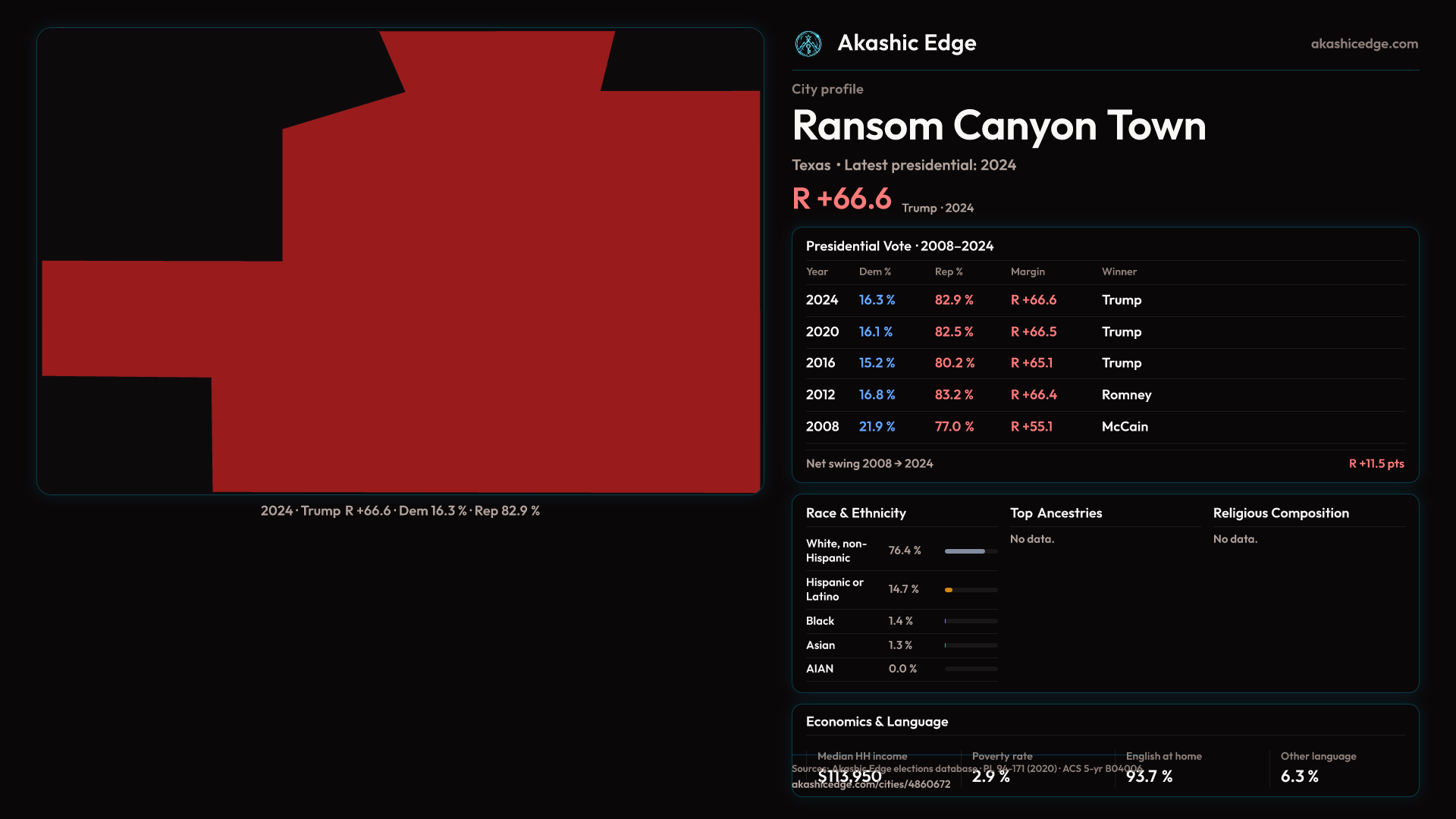The height and width of the screenshot is (819, 1456).
Task: Click the Net swing R +11.5 pts value
Action: pos(1376,463)
